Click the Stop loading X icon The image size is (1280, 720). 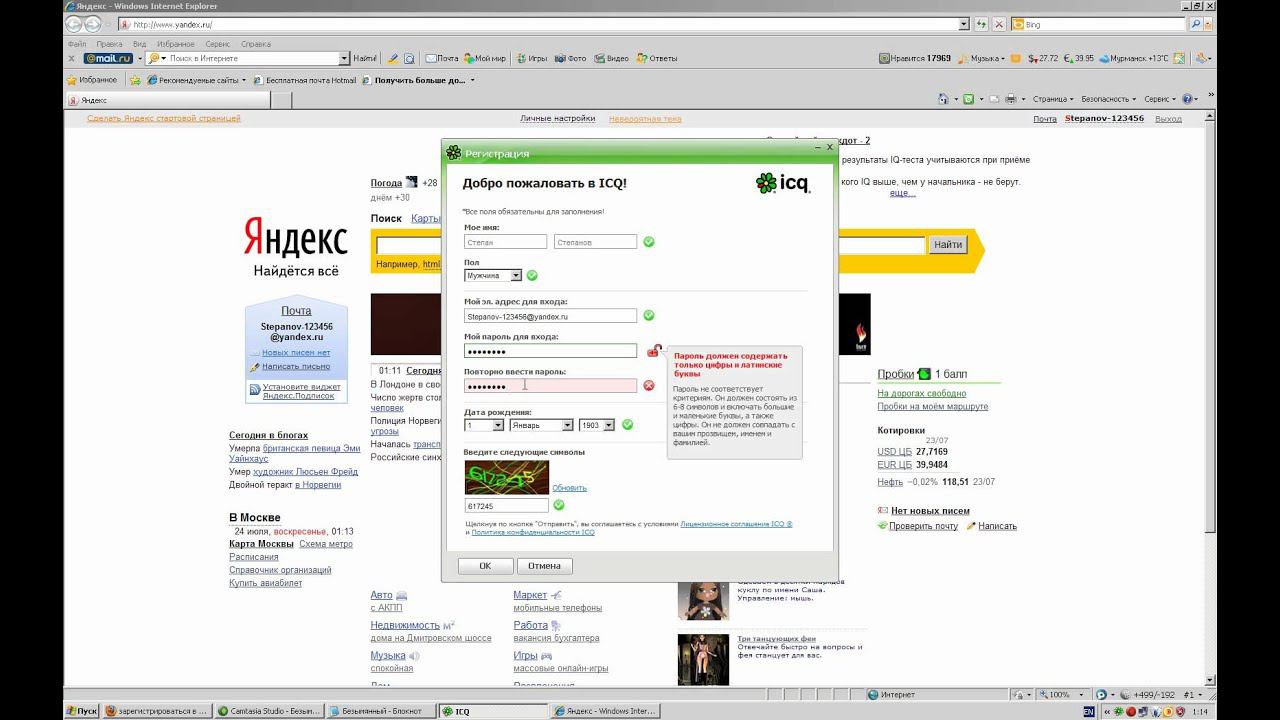click(x=999, y=24)
